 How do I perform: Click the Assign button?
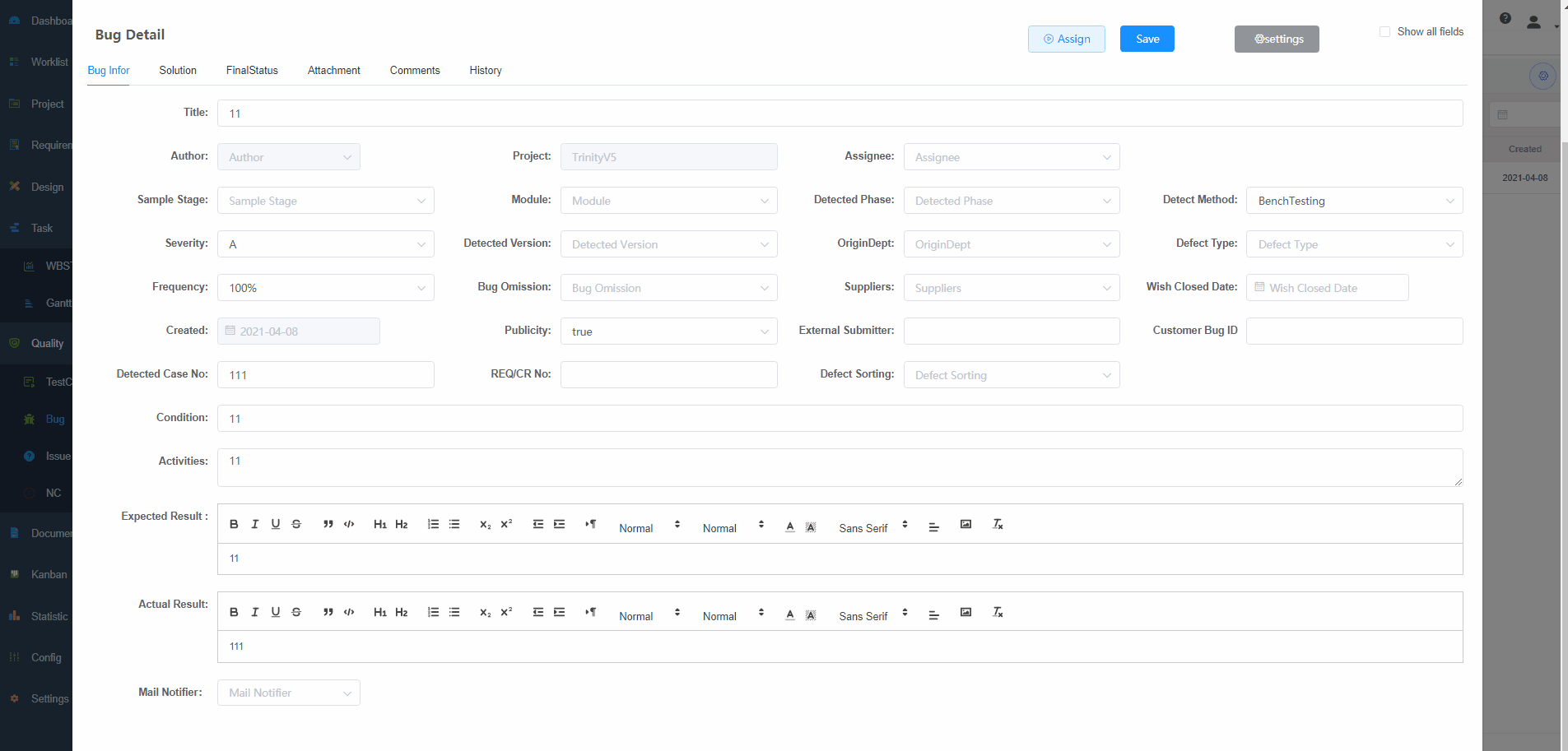point(1067,39)
